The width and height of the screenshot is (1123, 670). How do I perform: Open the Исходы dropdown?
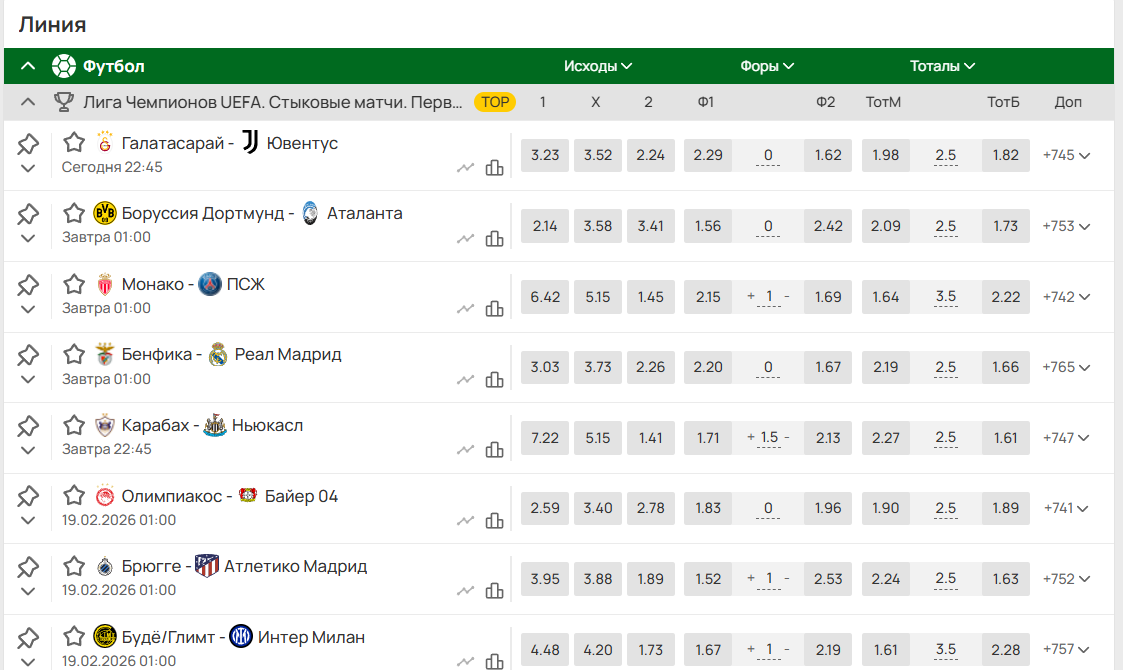pyautogui.click(x=598, y=66)
